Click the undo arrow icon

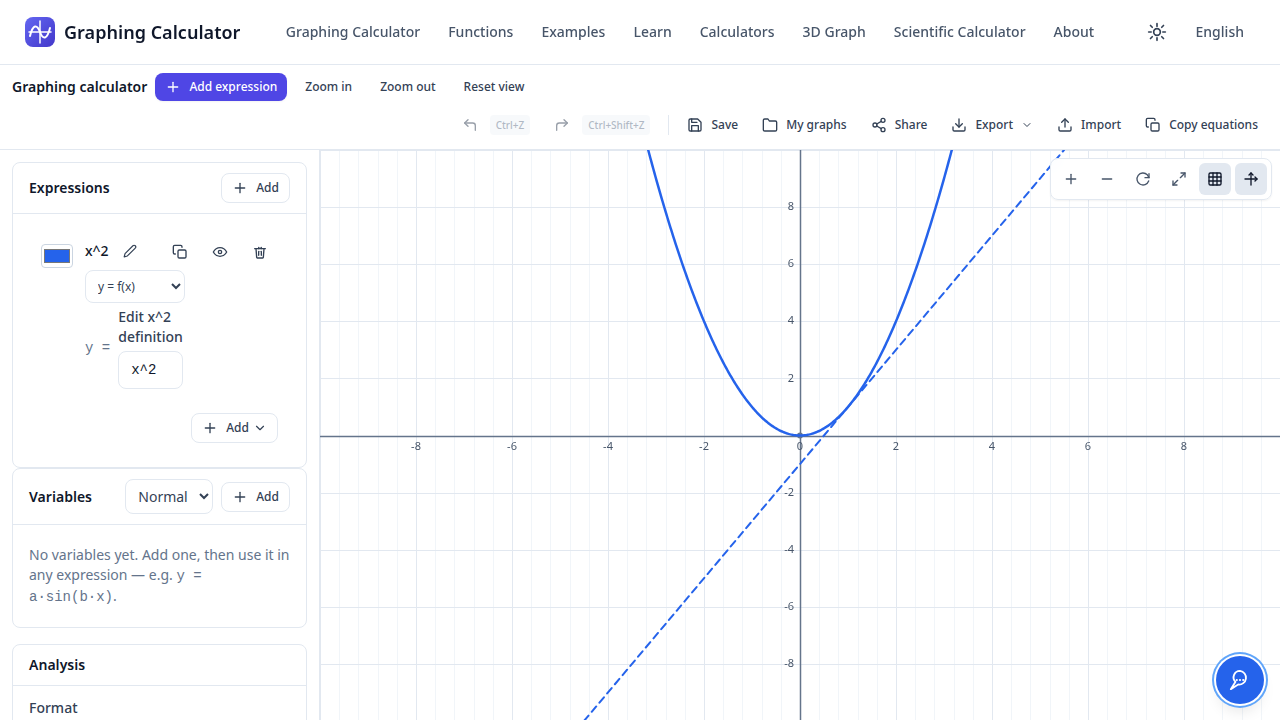[x=470, y=125]
